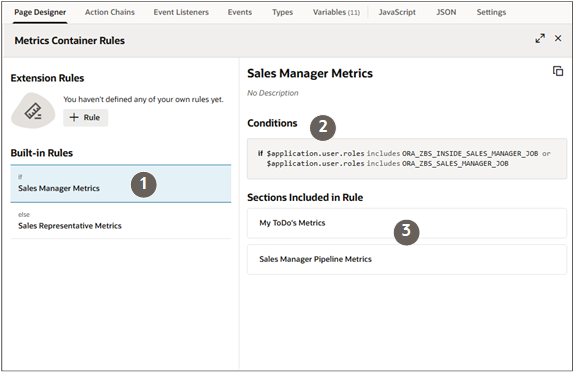Open the Sales Manager Pipeline Metrics section
The width and height of the screenshot is (574, 372).
407,259
